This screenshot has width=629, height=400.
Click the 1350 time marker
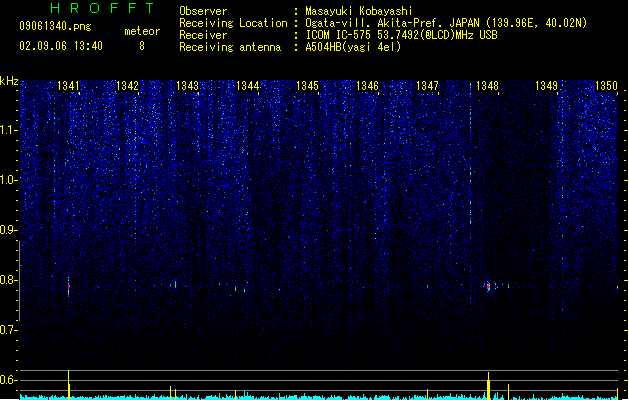pos(606,86)
